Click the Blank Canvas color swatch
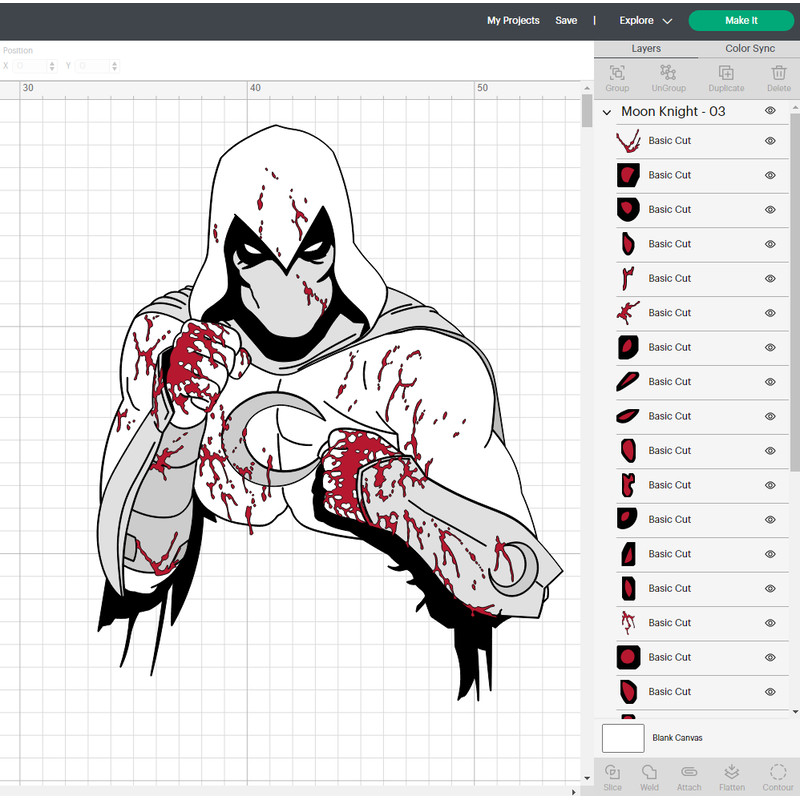This screenshot has width=800, height=800. [622, 738]
